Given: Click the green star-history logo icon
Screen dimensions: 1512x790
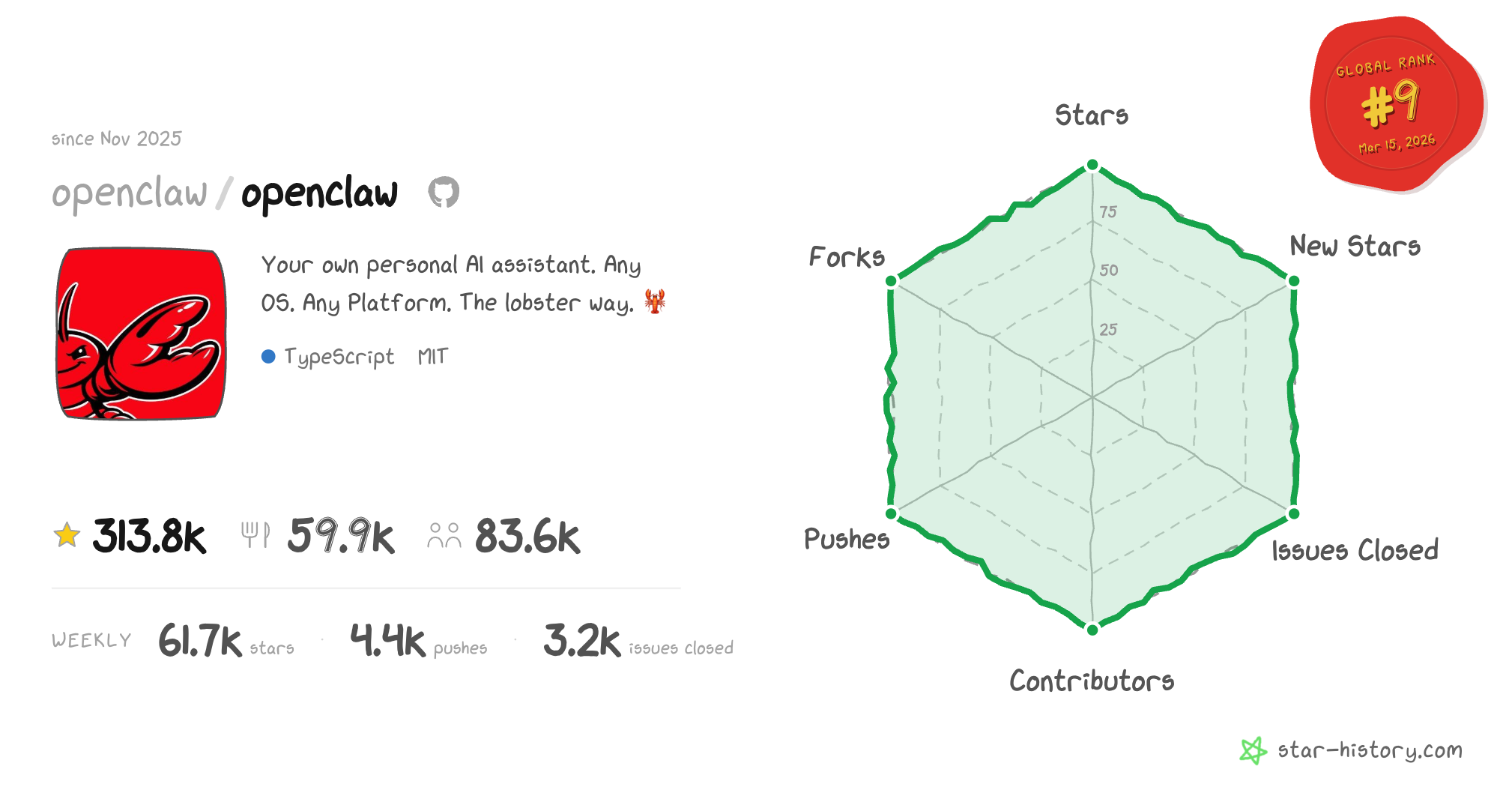Looking at the screenshot, I should pos(1252,750).
